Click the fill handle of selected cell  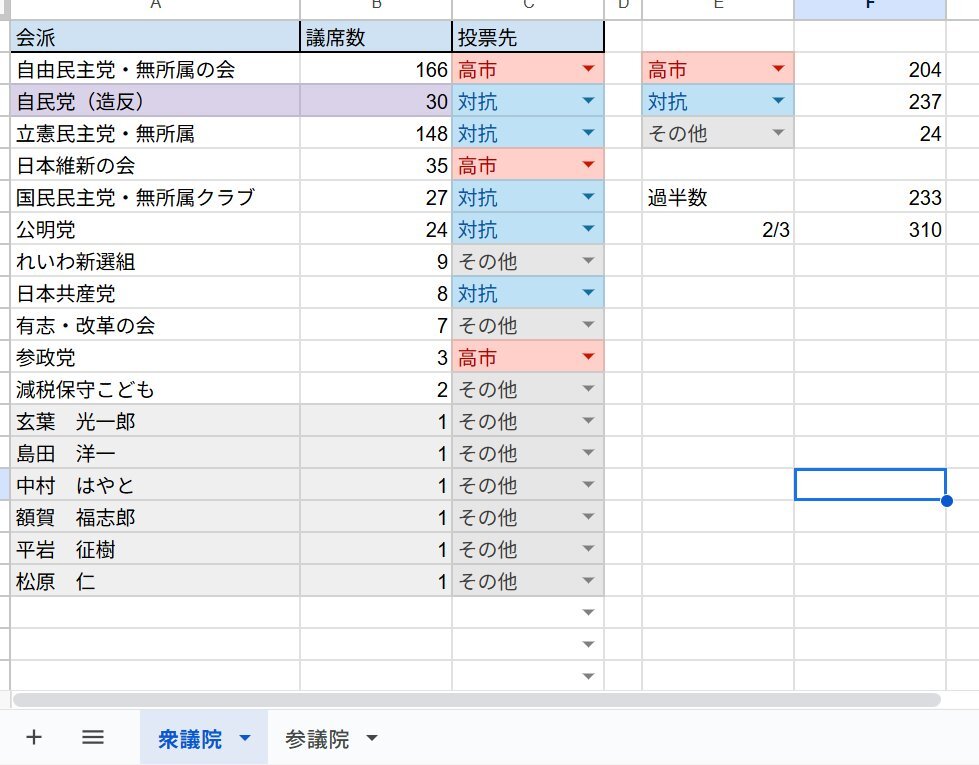pos(946,500)
